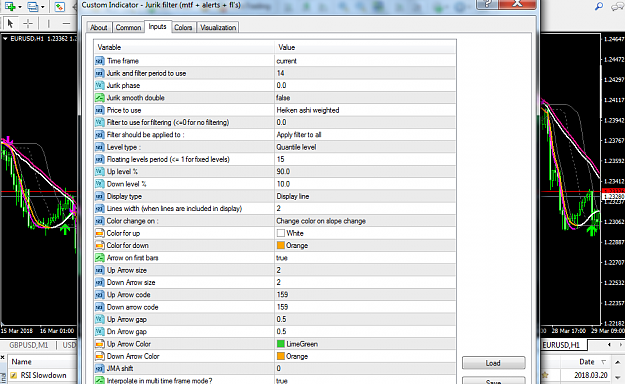Click the Display type variable icon
This screenshot has height=384, width=625.
coord(100,196)
